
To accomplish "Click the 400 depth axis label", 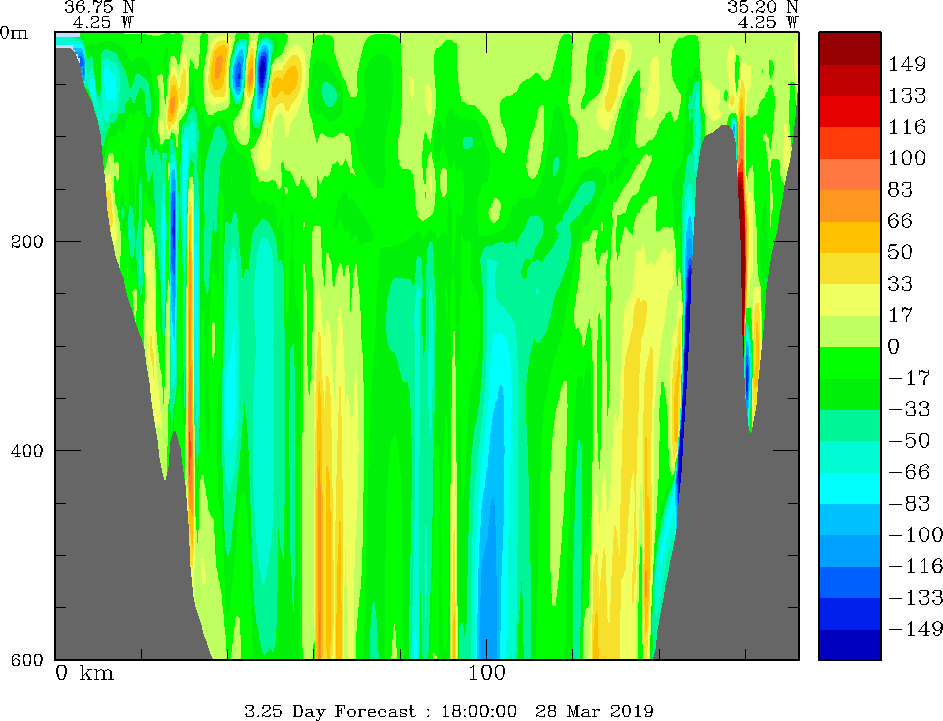I will click(27, 450).
